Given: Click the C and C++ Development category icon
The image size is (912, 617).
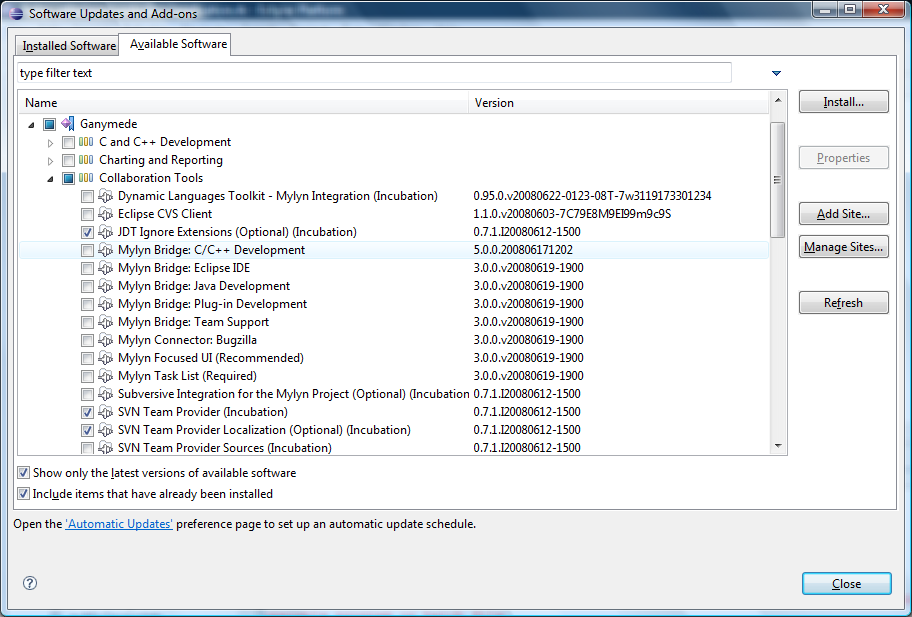Looking at the screenshot, I should pyautogui.click(x=86, y=142).
